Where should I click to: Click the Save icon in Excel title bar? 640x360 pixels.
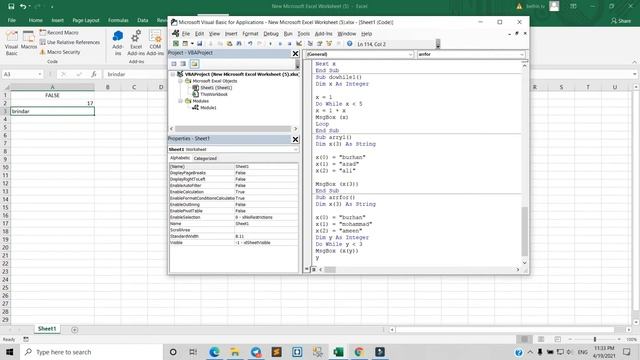11,6
